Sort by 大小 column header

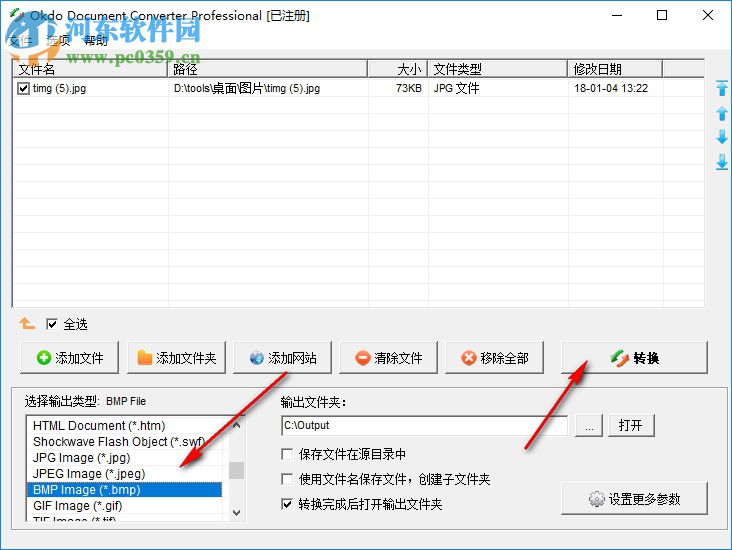397,69
